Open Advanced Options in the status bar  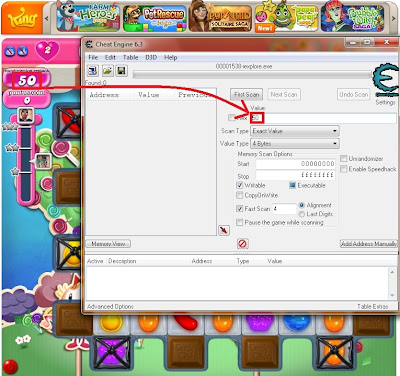tap(110, 306)
